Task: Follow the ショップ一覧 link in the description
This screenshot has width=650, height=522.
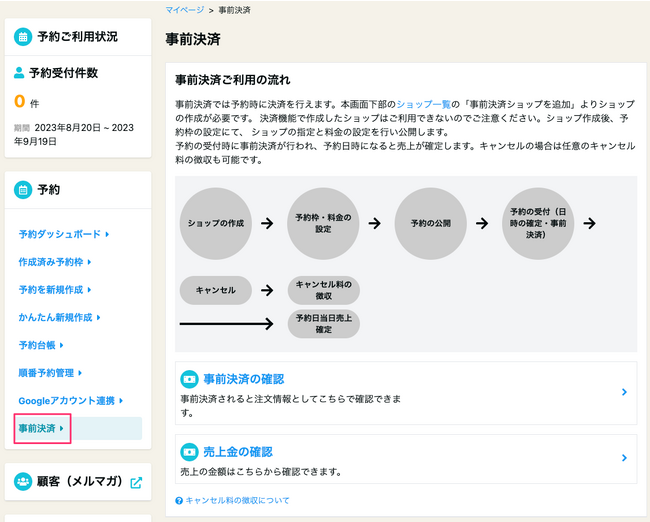Action: coord(423,104)
